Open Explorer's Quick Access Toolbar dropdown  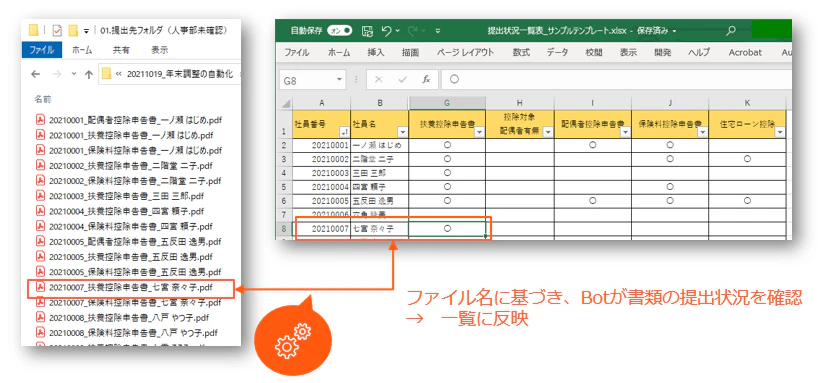click(x=86, y=31)
